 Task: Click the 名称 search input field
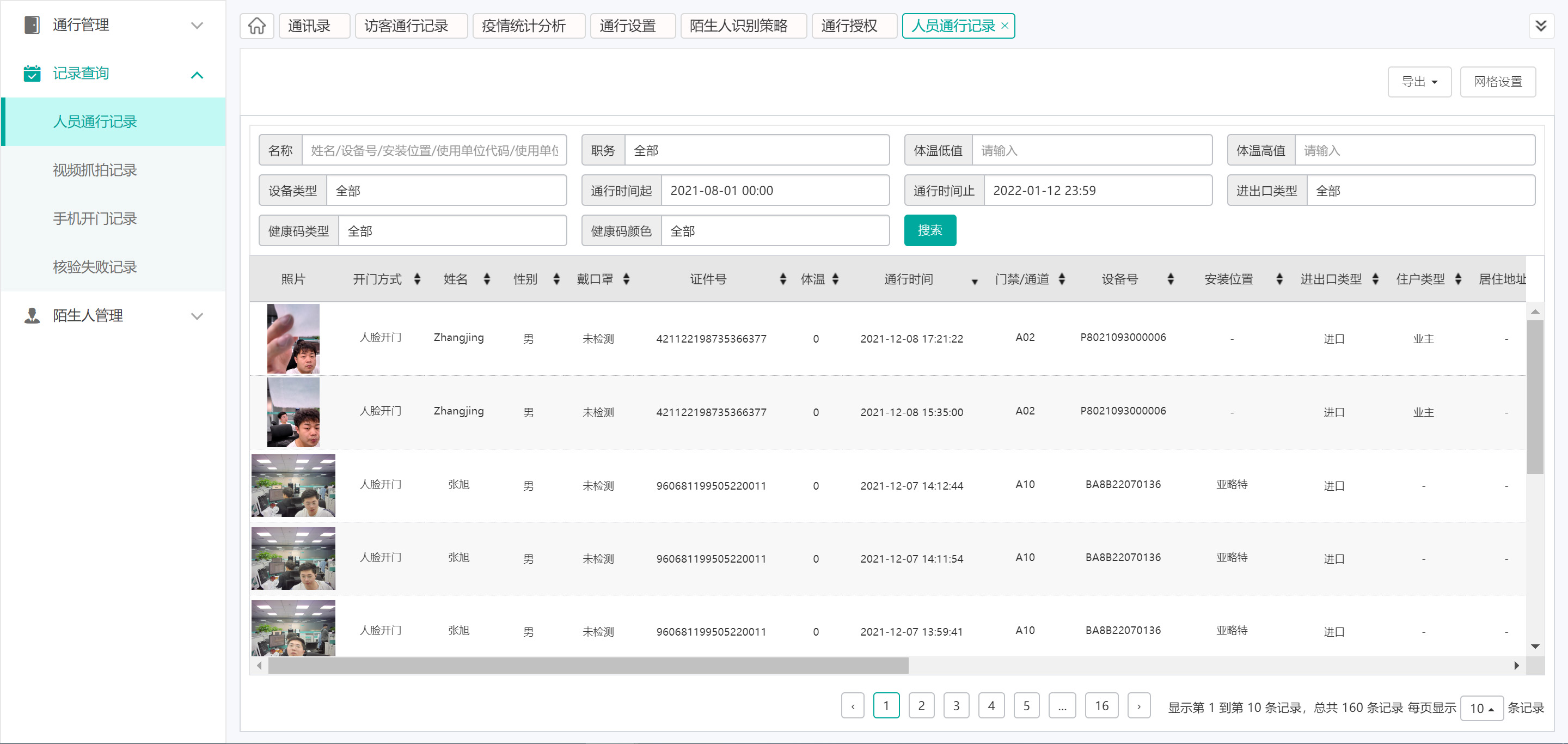(x=434, y=150)
